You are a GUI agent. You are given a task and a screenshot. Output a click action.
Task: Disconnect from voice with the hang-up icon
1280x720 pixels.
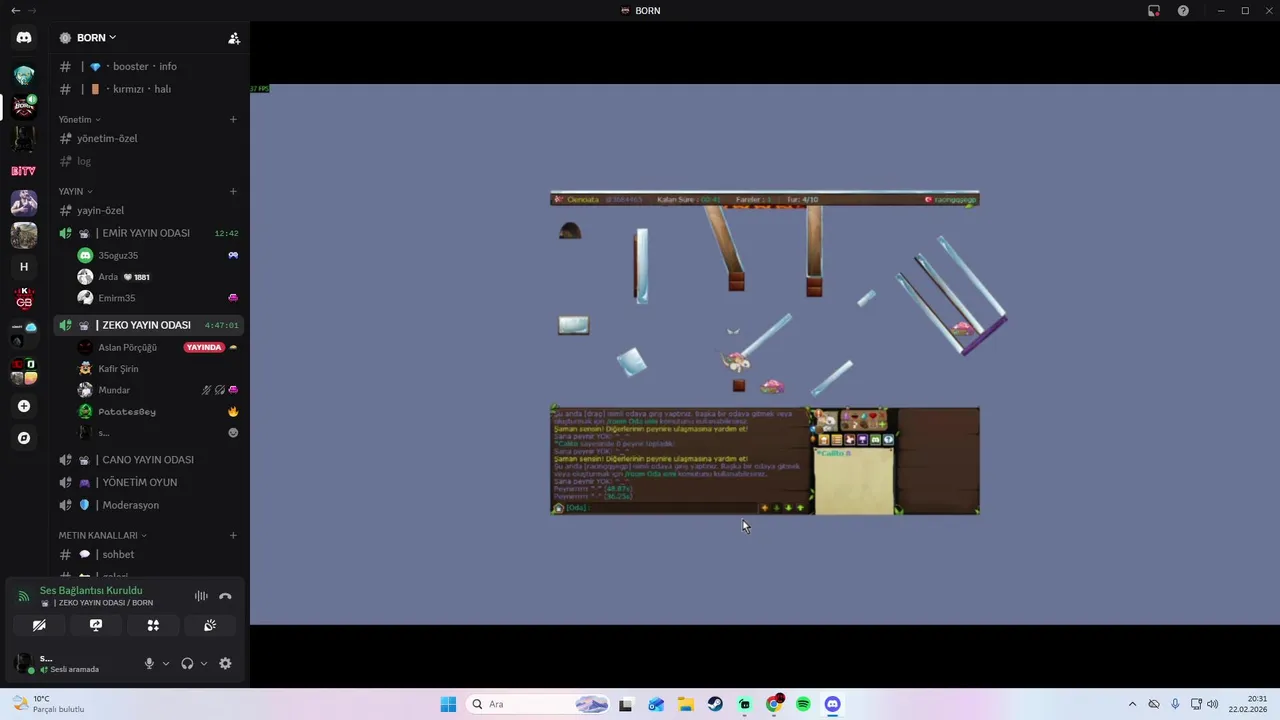pos(225,596)
